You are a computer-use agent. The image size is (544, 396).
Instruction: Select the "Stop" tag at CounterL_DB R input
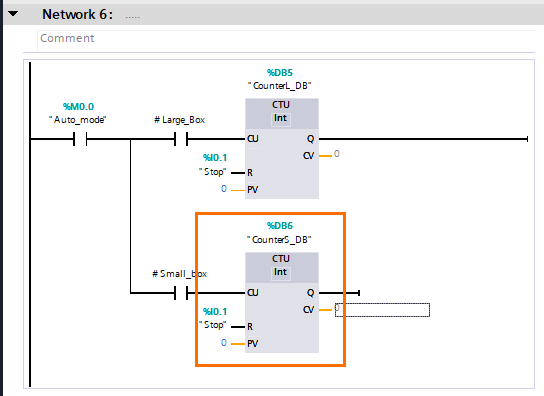coord(213,172)
